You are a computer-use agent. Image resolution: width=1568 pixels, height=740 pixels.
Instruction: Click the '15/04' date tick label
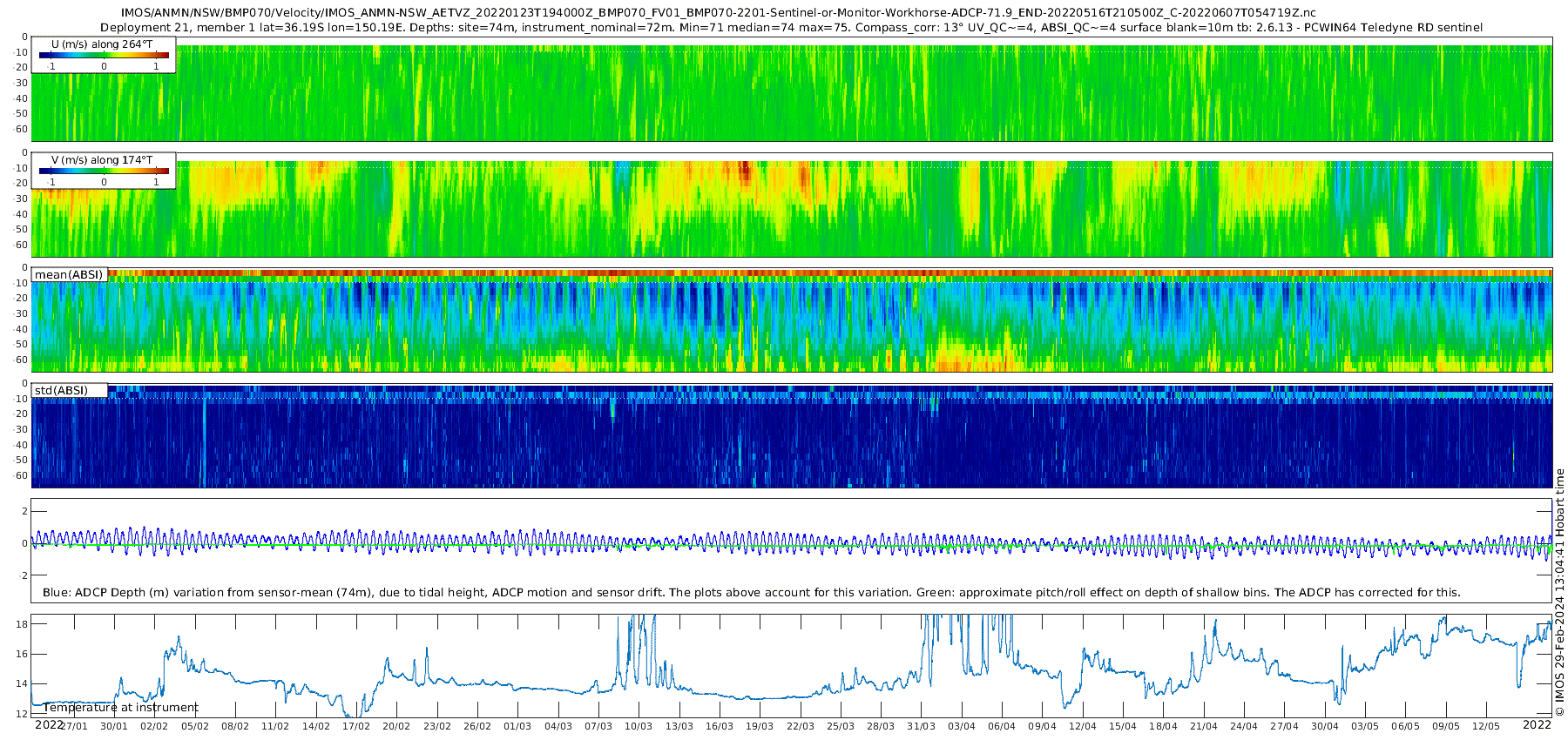(x=1123, y=727)
